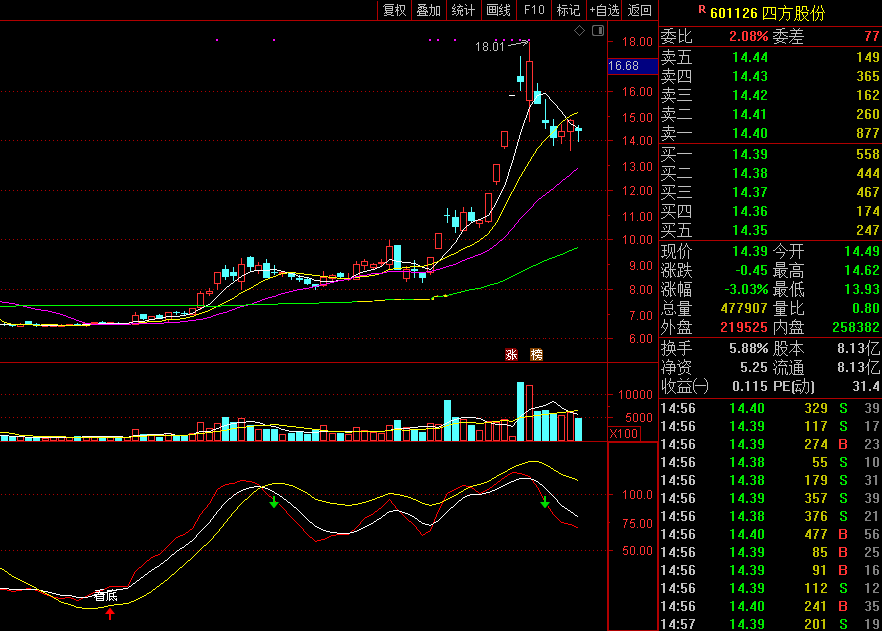Toggle the side panel layout icon

tap(598, 31)
